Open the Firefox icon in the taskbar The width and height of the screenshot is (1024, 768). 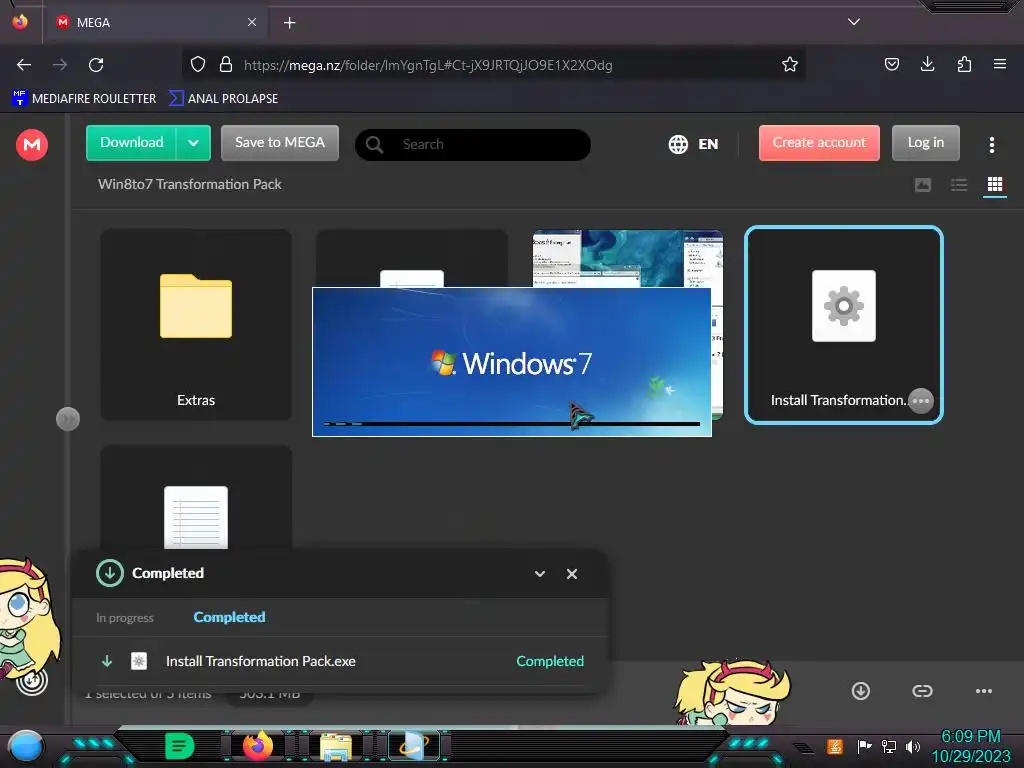(x=257, y=745)
